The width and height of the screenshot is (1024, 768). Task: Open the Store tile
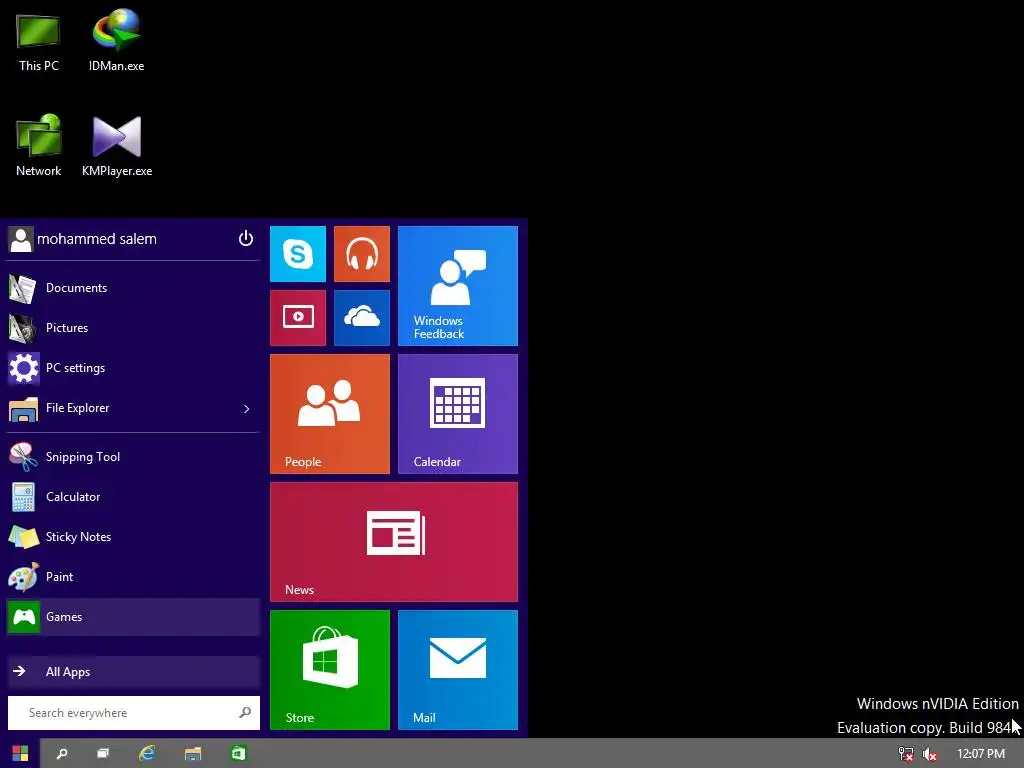click(330, 670)
